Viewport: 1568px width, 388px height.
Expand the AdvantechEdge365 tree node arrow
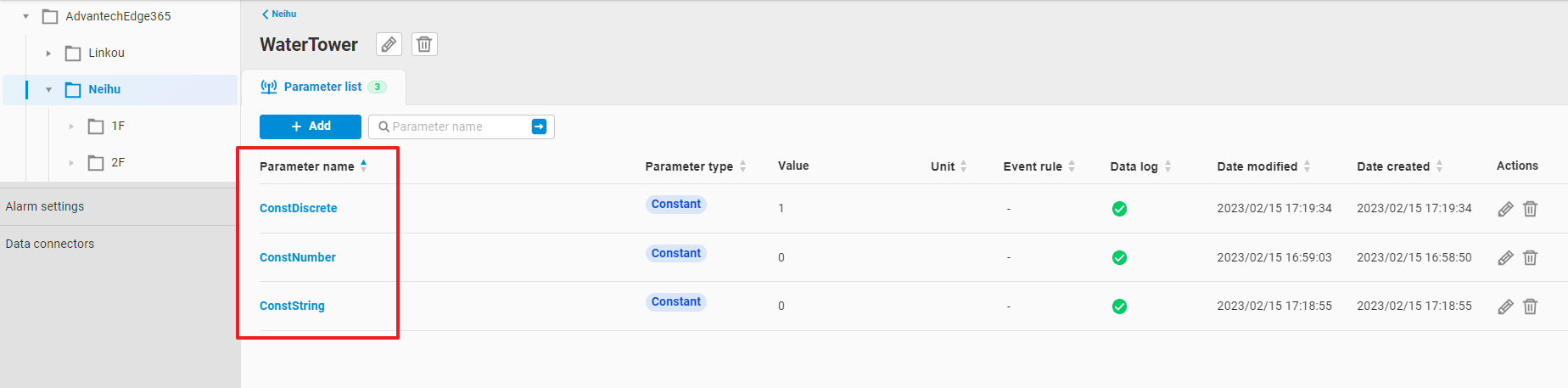point(26,16)
